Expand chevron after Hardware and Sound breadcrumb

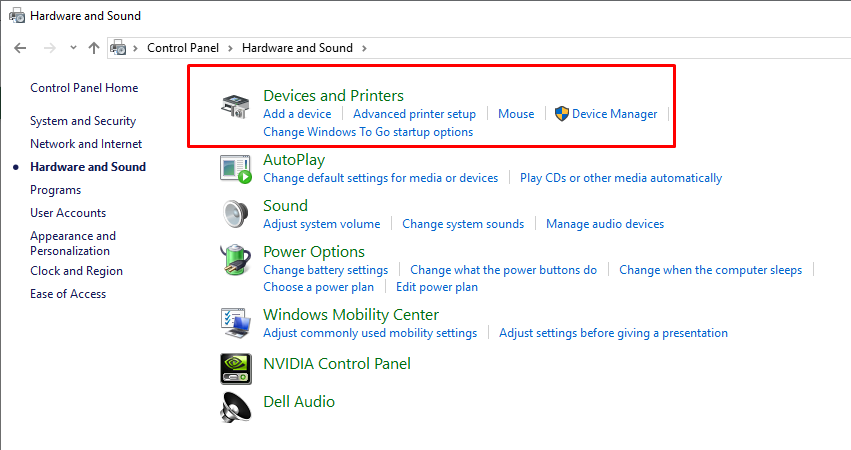click(364, 48)
